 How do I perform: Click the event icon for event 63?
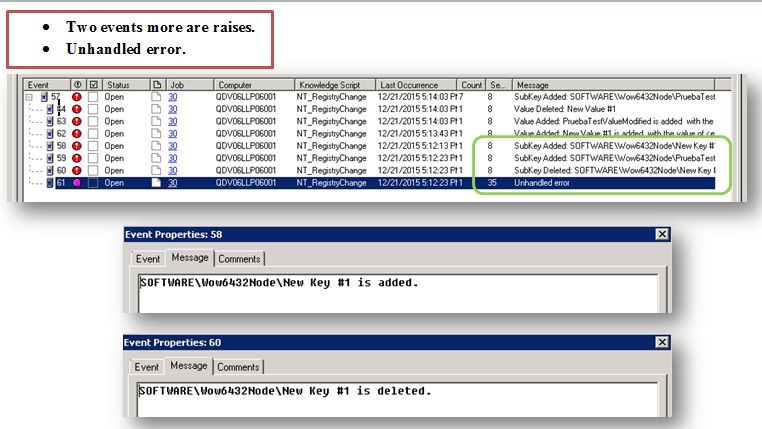[x=50, y=121]
